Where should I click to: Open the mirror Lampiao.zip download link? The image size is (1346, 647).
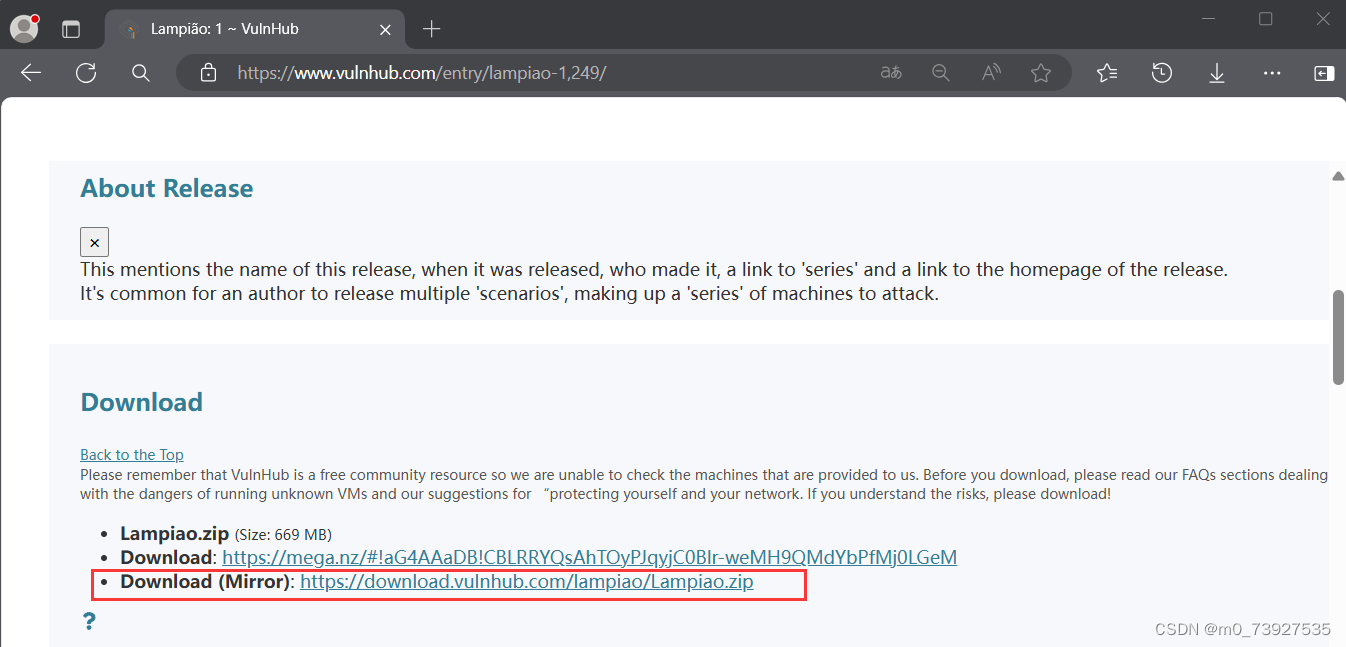pos(526,581)
